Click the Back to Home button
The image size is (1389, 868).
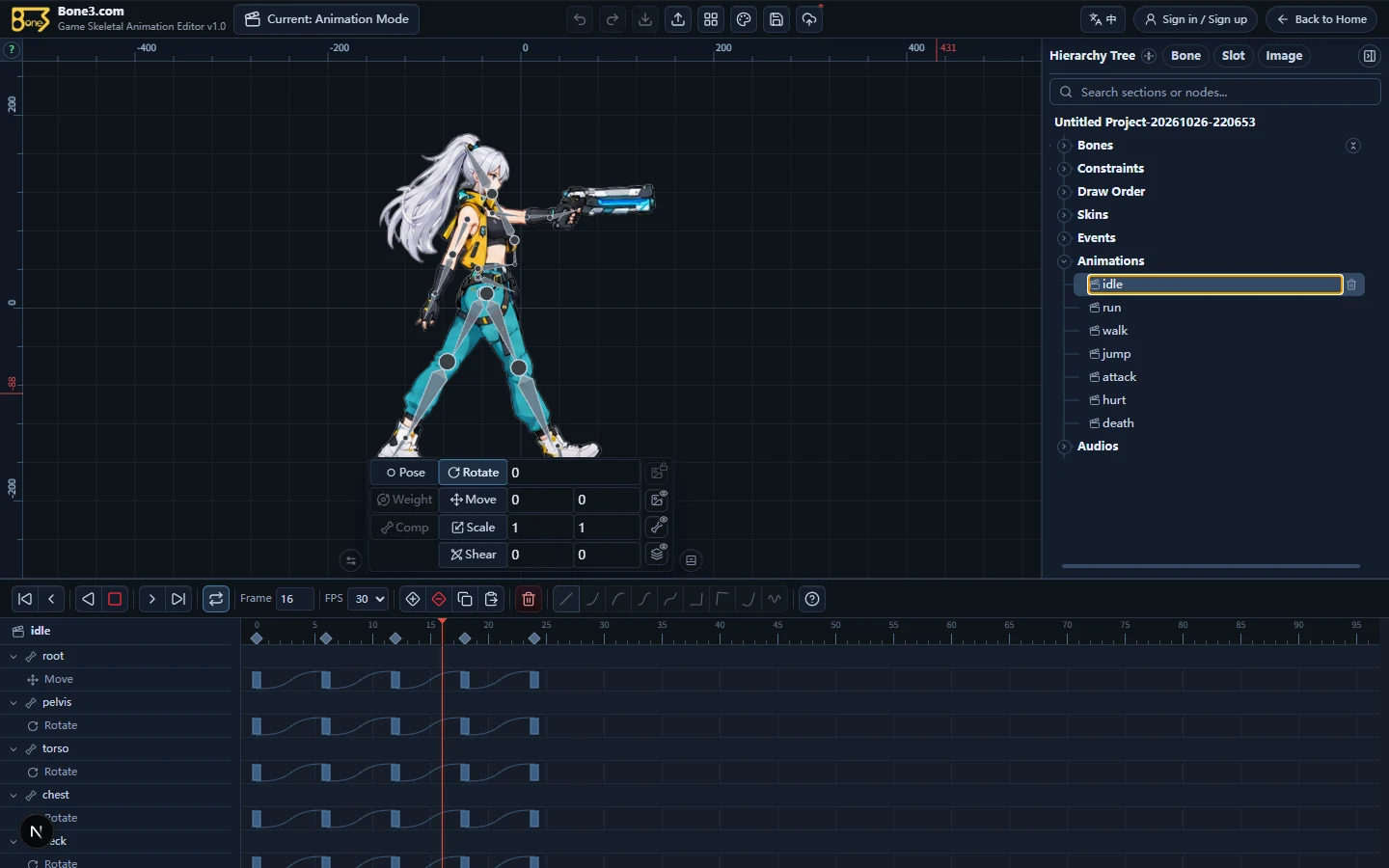[1321, 19]
